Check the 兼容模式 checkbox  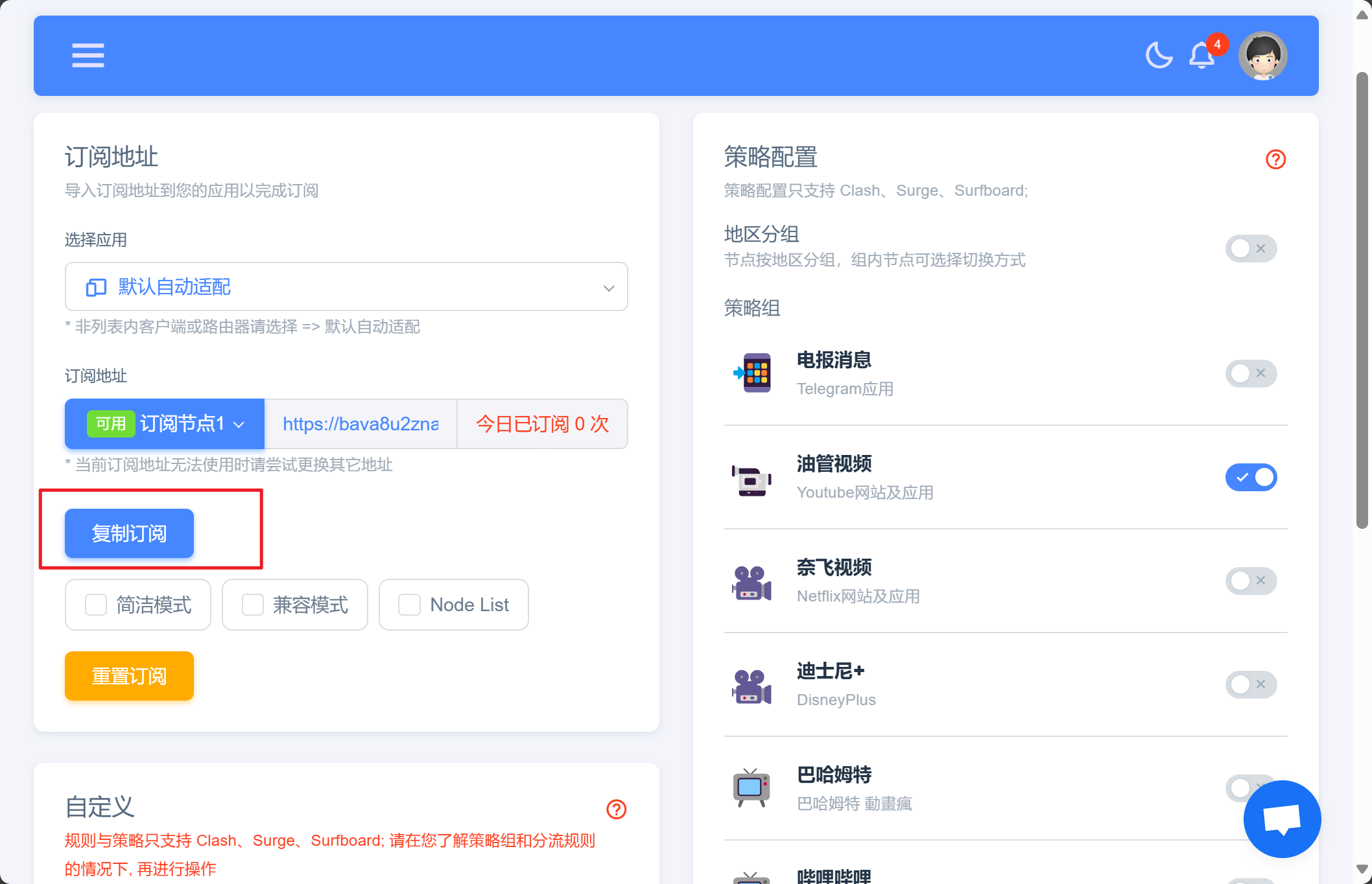click(x=253, y=605)
